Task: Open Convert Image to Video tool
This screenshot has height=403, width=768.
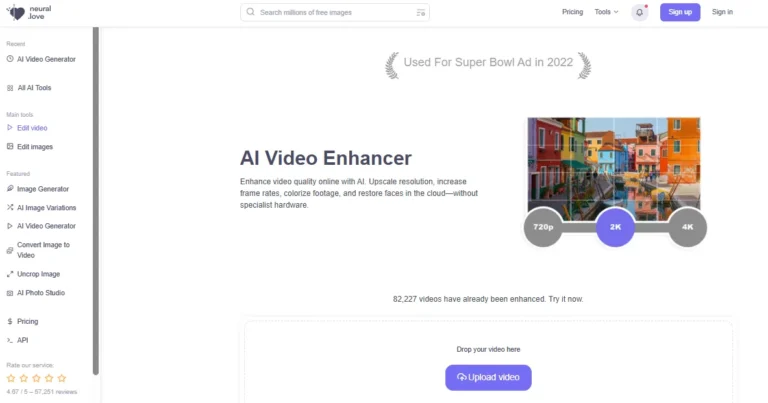Action: [x=43, y=250]
